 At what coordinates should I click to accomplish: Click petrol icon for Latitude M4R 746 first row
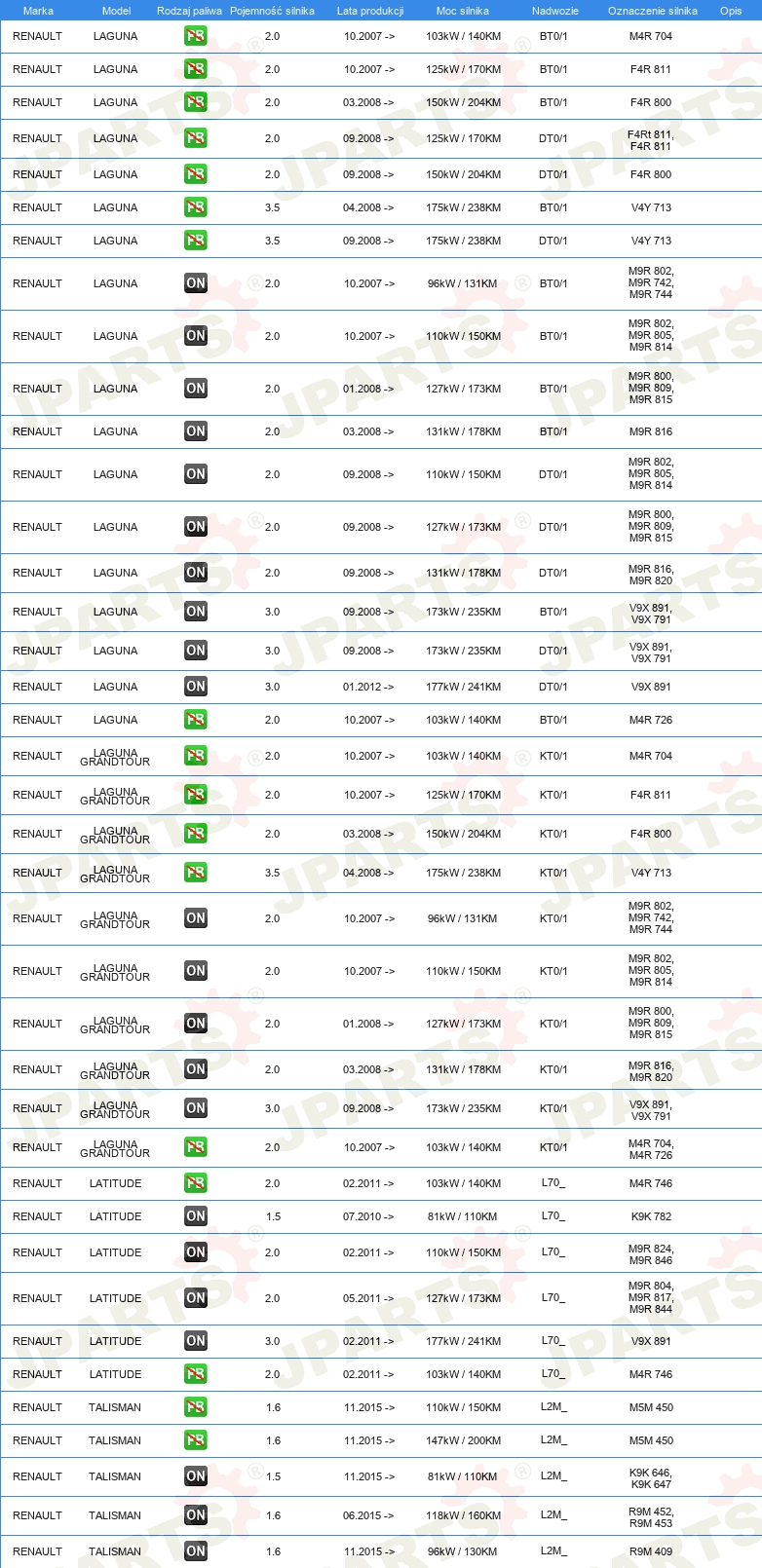tap(196, 1183)
